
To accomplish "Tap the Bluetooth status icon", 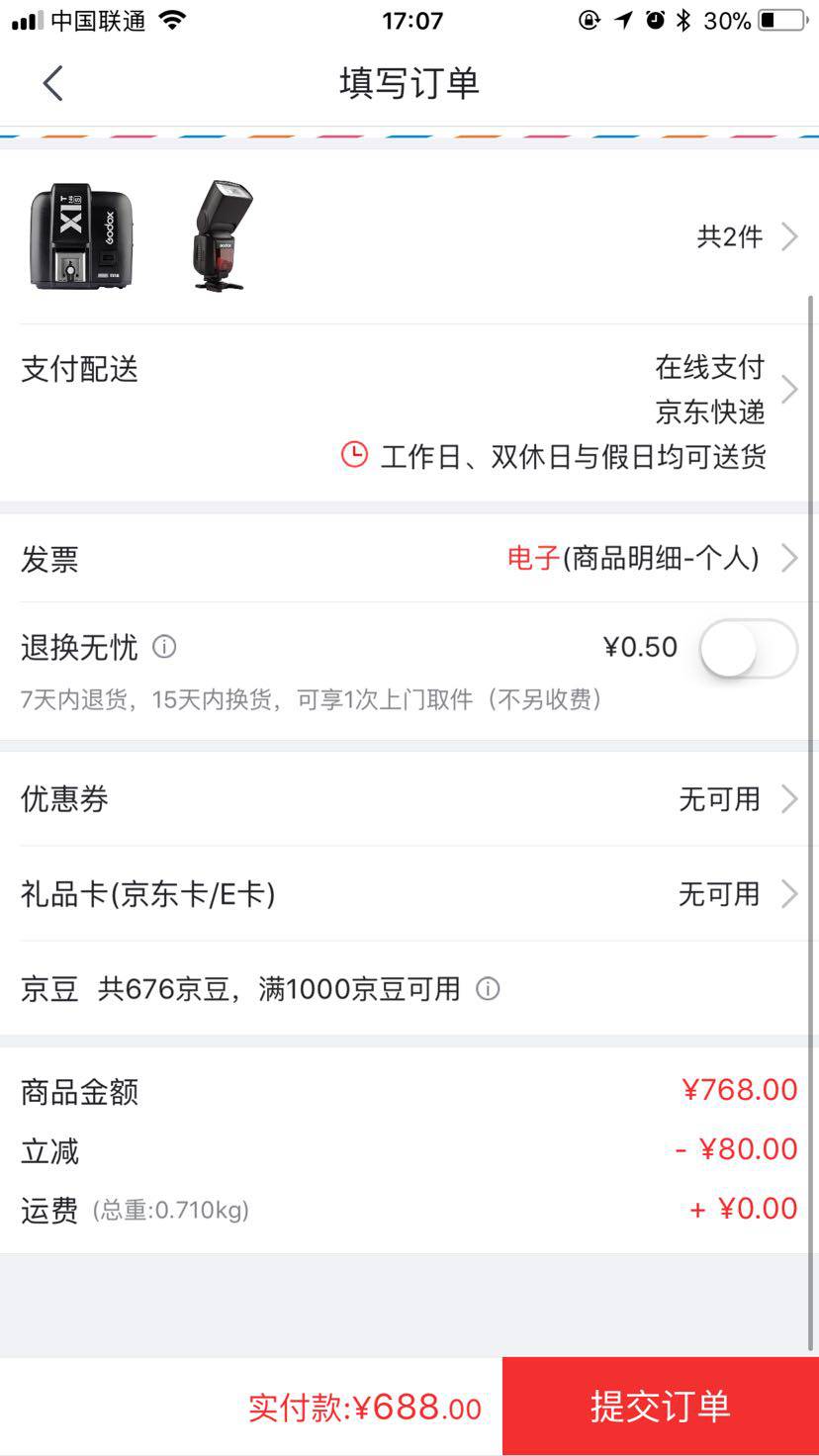I will coord(683,21).
